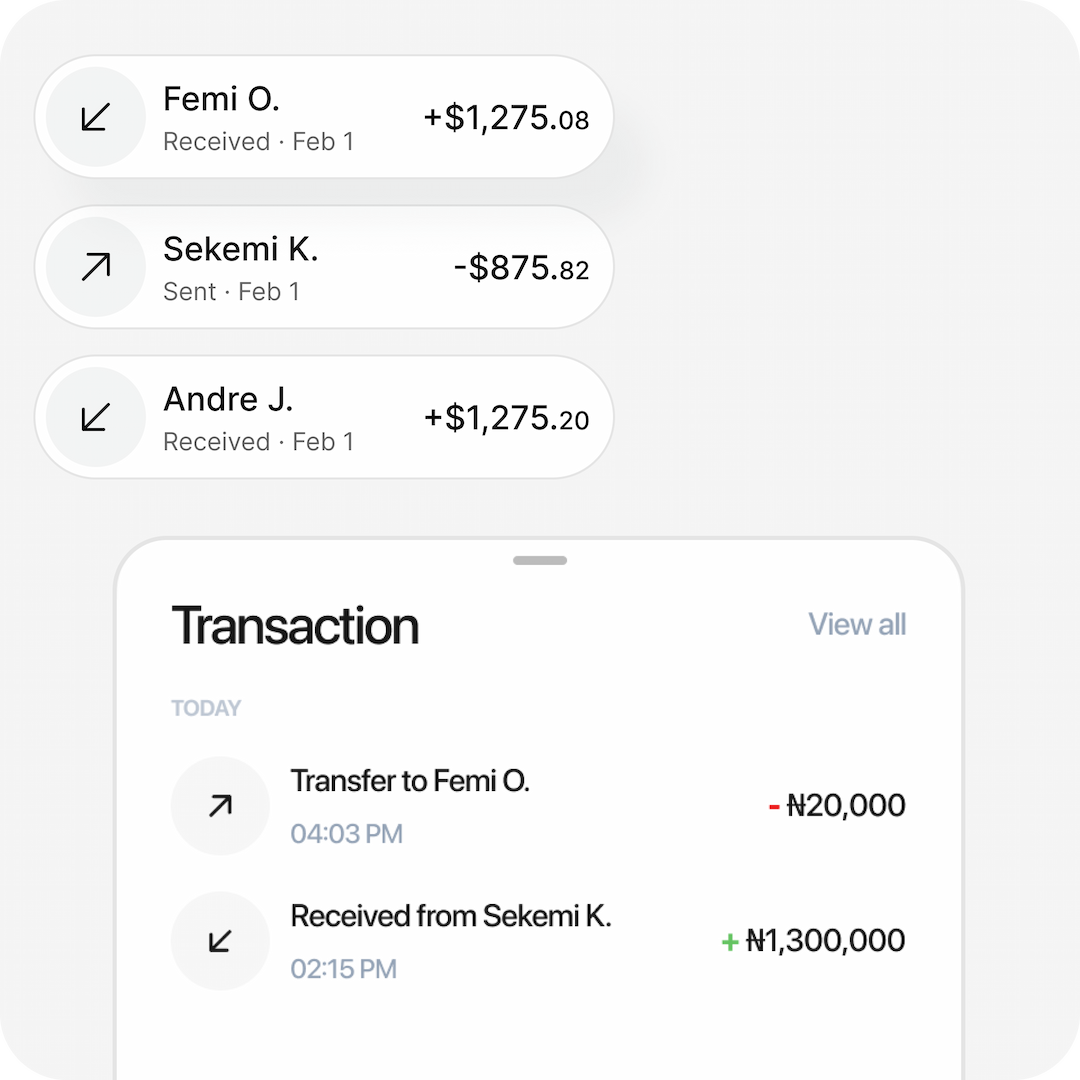
Task: Click the Transaction heading
Action: point(295,626)
